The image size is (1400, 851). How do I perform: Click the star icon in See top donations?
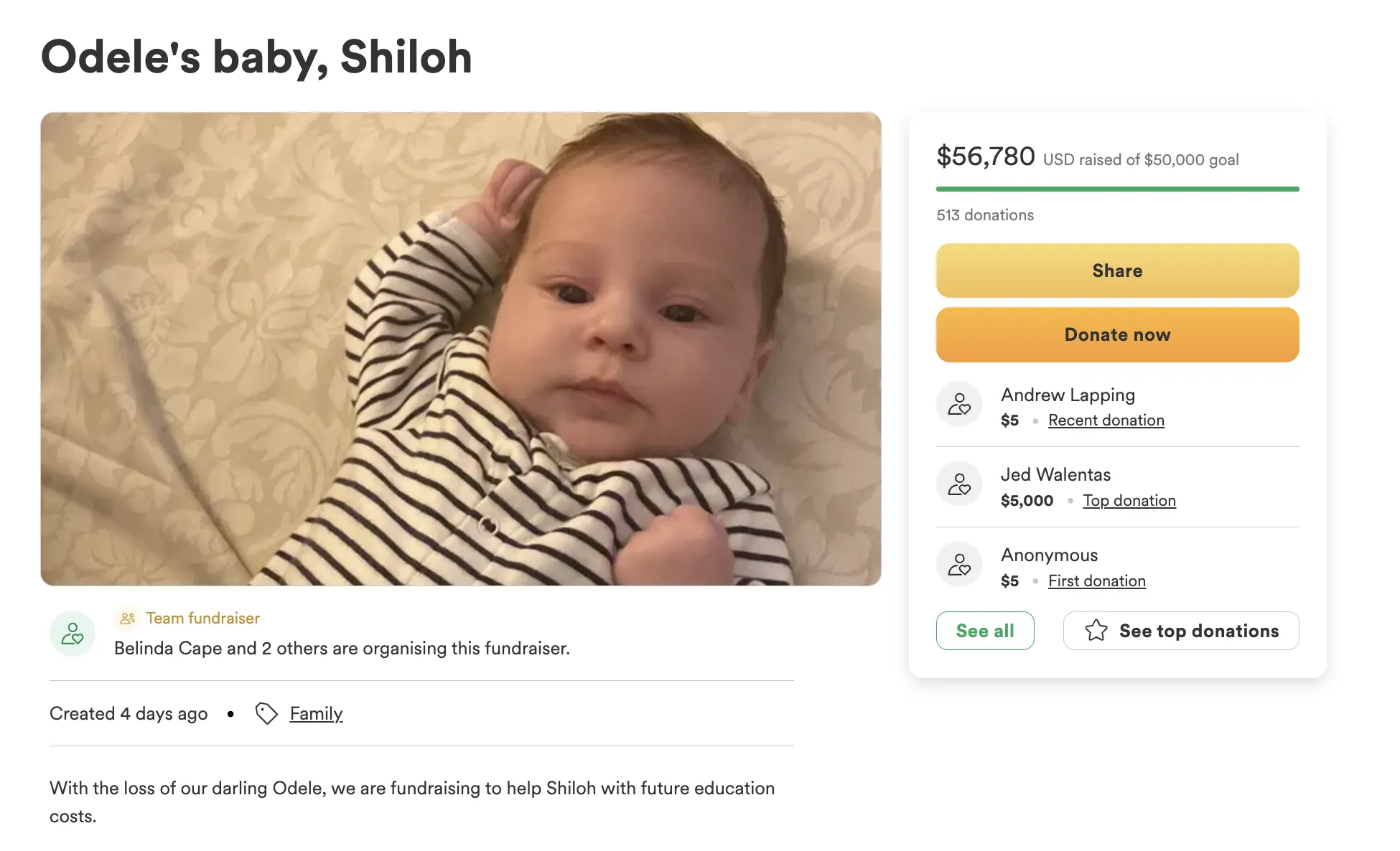click(1096, 631)
